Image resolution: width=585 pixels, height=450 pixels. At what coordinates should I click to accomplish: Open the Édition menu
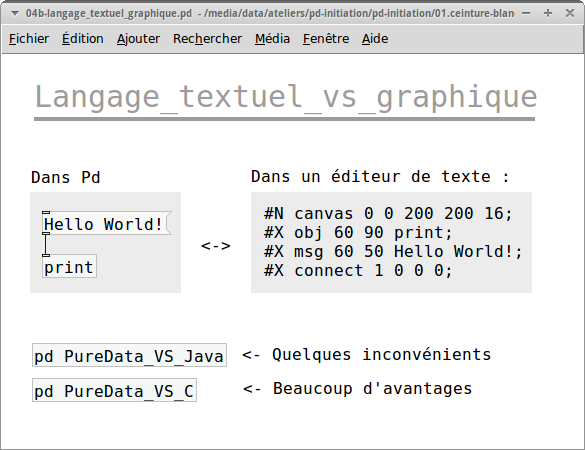tap(82, 39)
